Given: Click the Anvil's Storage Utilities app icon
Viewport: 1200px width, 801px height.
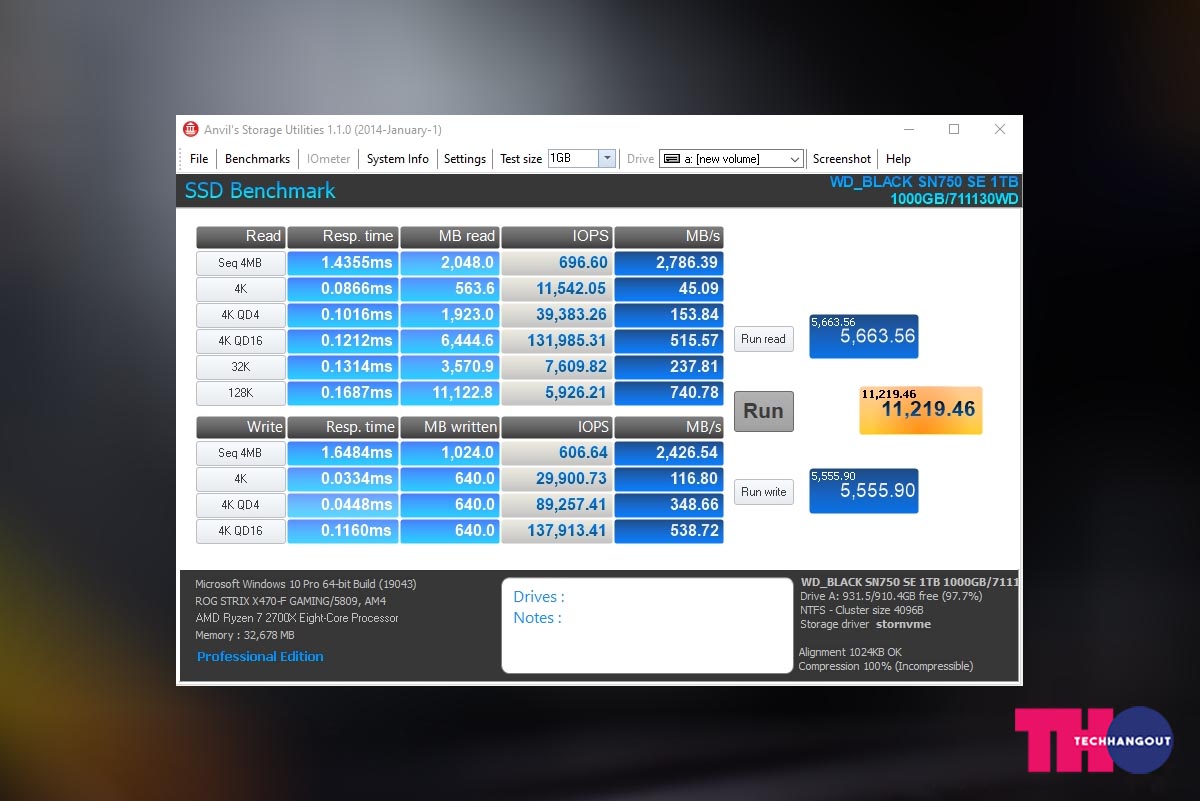Looking at the screenshot, I should click(x=190, y=129).
